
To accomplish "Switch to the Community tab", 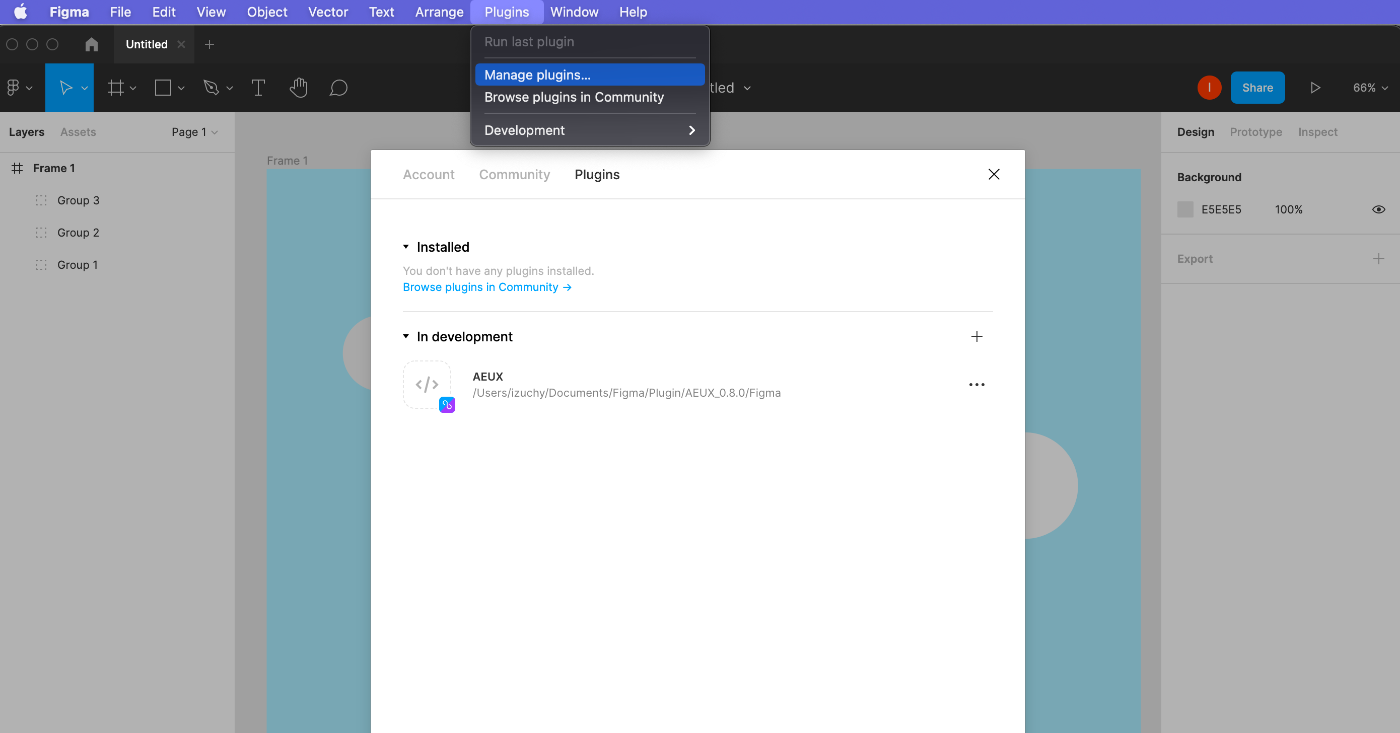I will [x=515, y=174].
